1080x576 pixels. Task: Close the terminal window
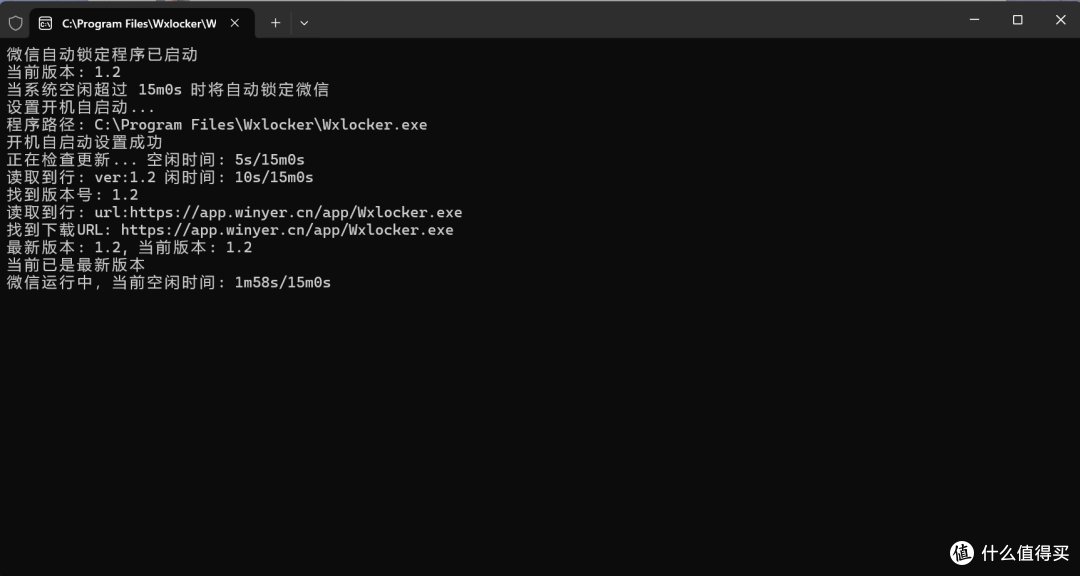point(1060,20)
